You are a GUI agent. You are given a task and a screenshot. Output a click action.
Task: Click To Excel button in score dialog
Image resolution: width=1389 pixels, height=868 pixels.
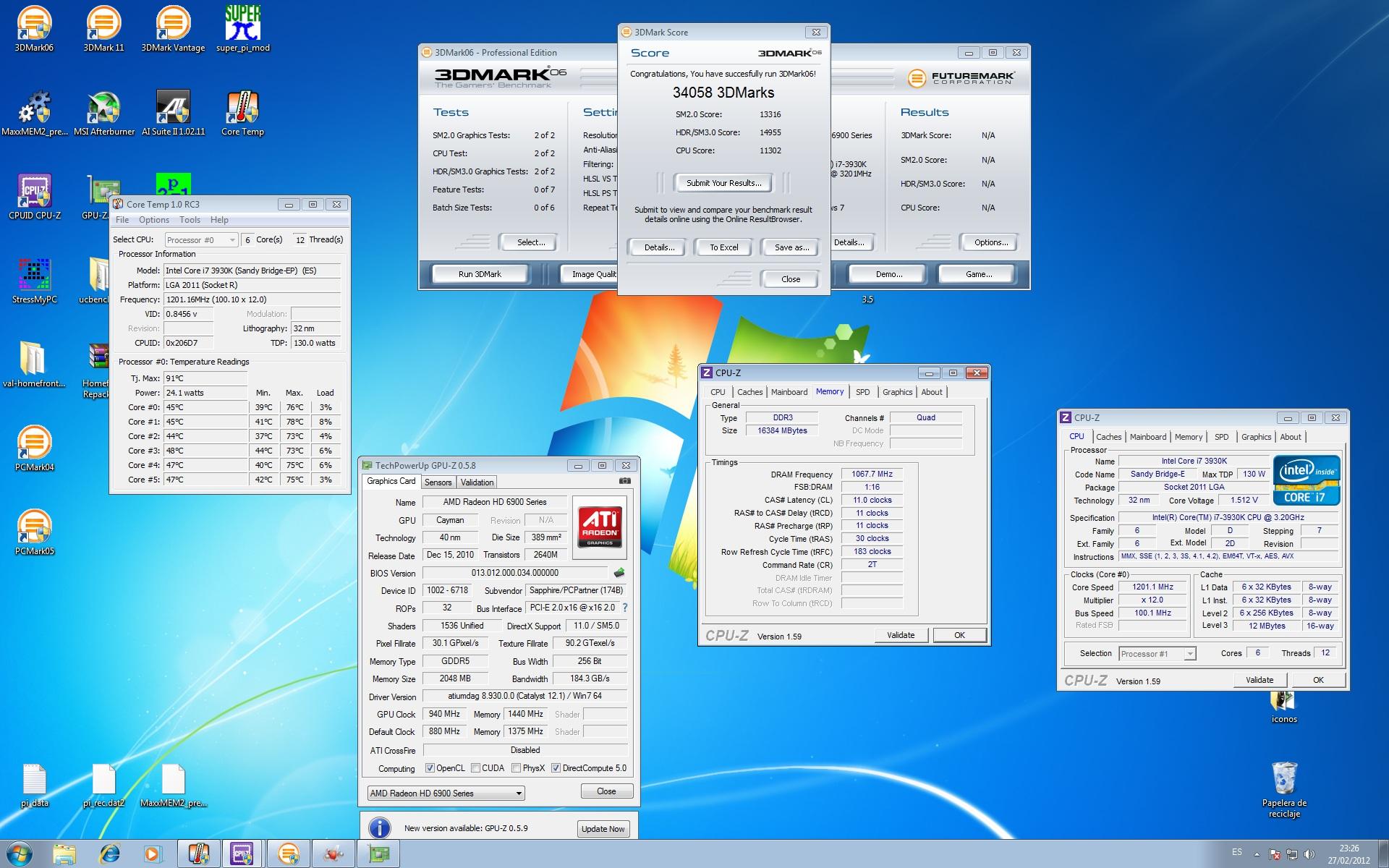coord(724,247)
